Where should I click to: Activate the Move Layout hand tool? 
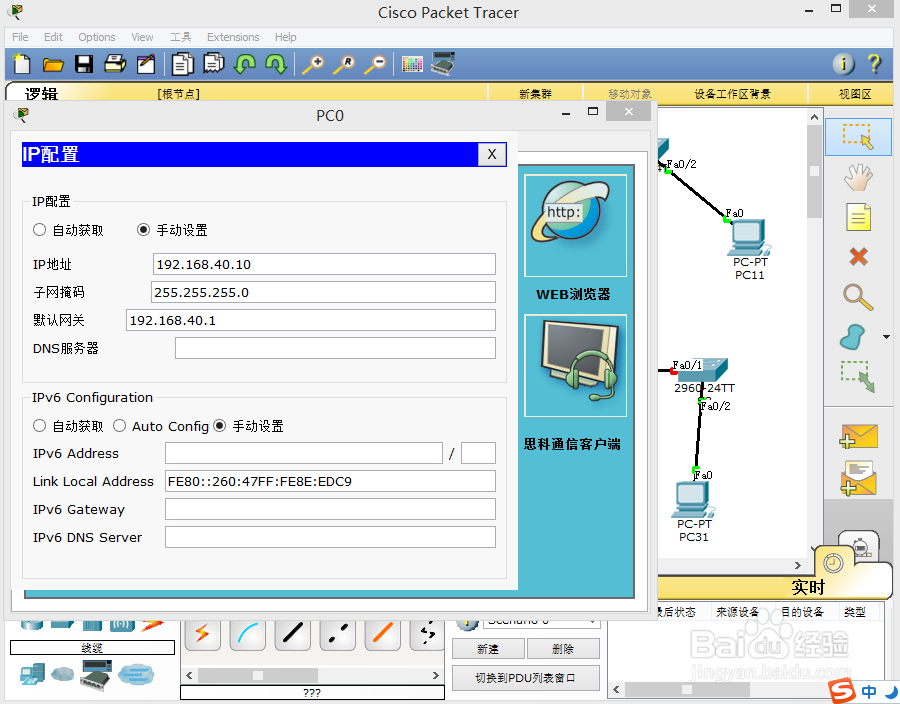858,177
